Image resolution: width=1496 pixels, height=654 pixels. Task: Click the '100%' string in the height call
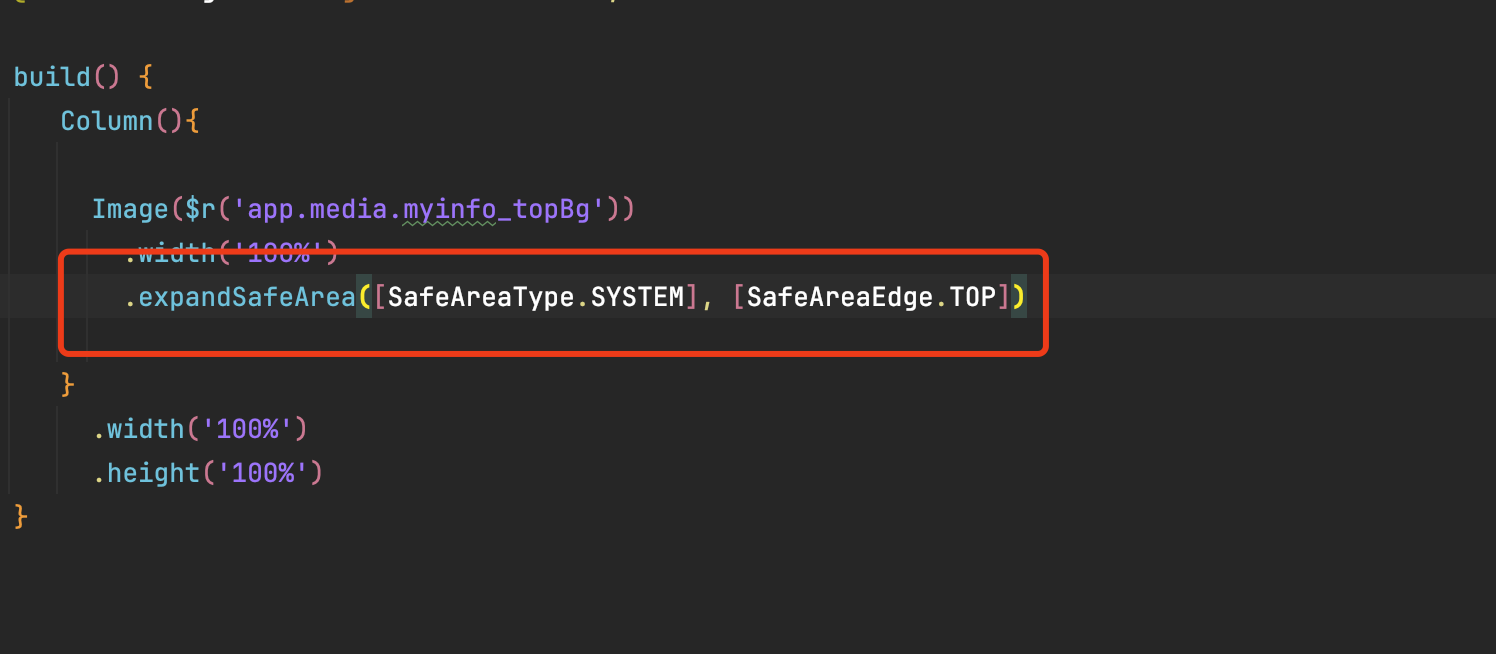click(262, 472)
